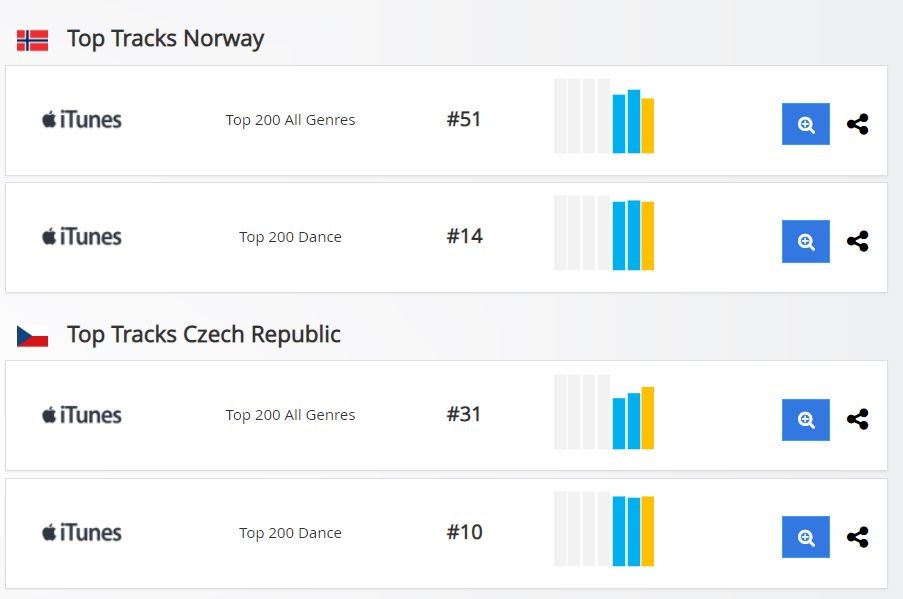
Task: Open magnifier for Norway Top 200 All Genres
Action: pyautogui.click(x=805, y=124)
